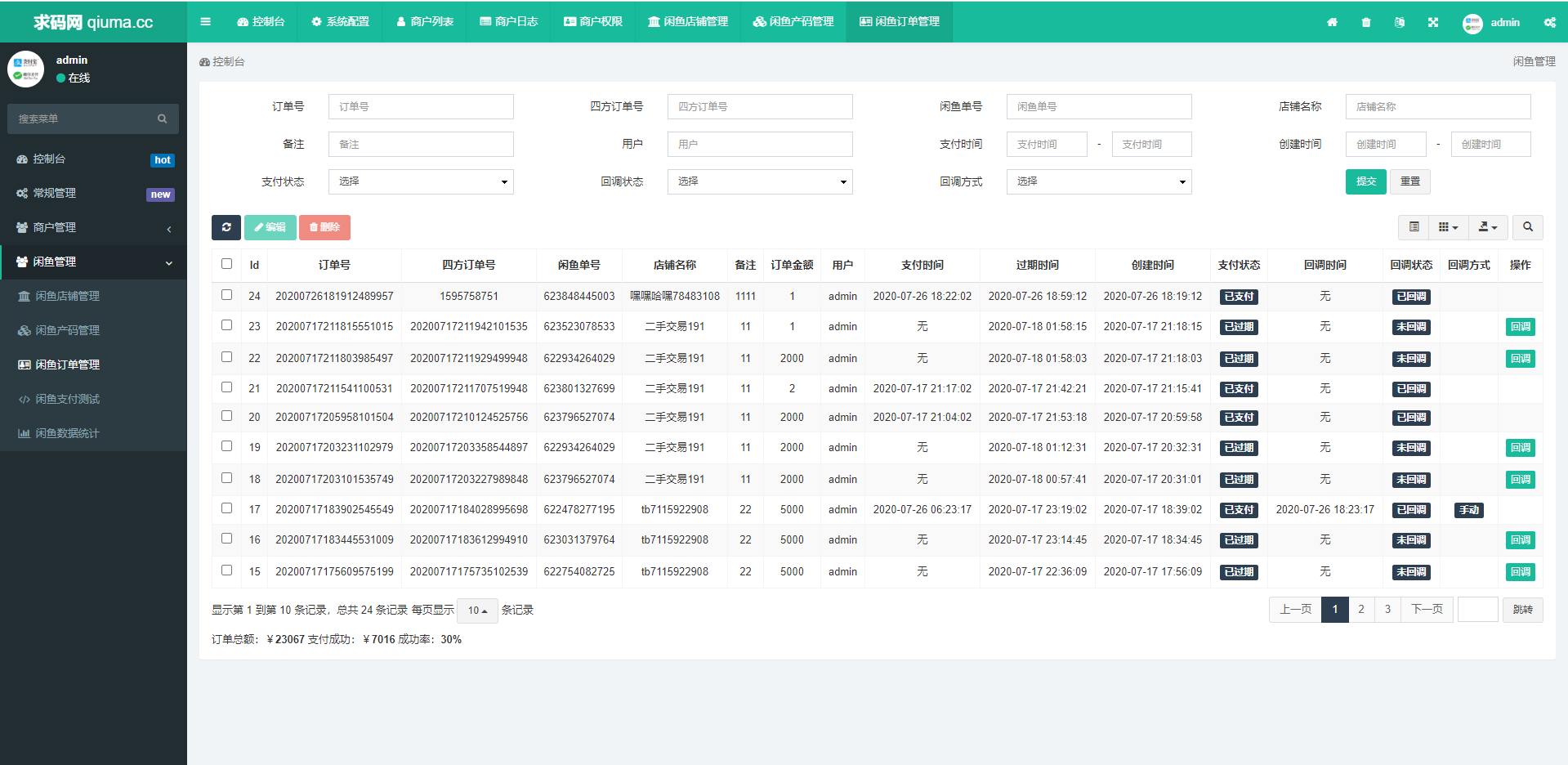
Task: Click the search icon above the order table
Action: pyautogui.click(x=1527, y=227)
